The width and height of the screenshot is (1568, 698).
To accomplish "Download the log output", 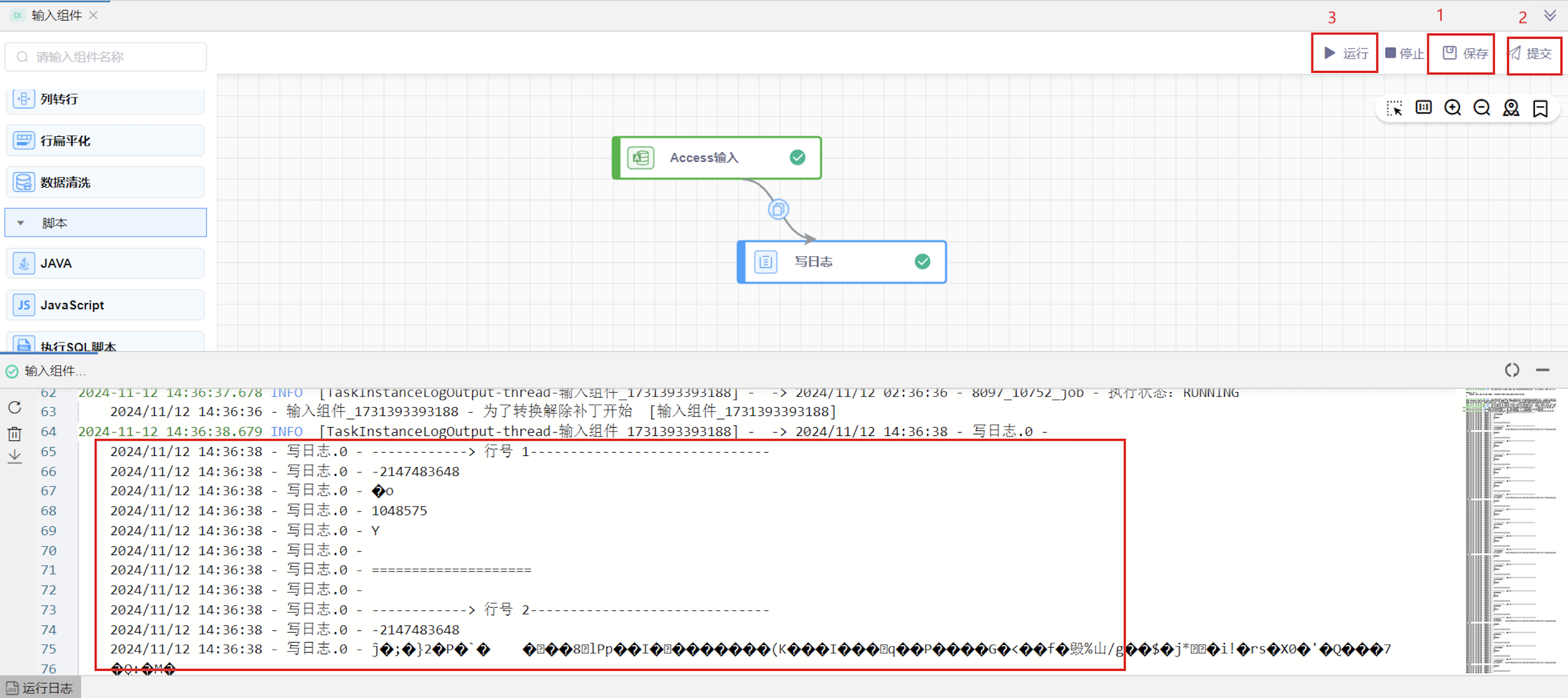I will pos(14,456).
